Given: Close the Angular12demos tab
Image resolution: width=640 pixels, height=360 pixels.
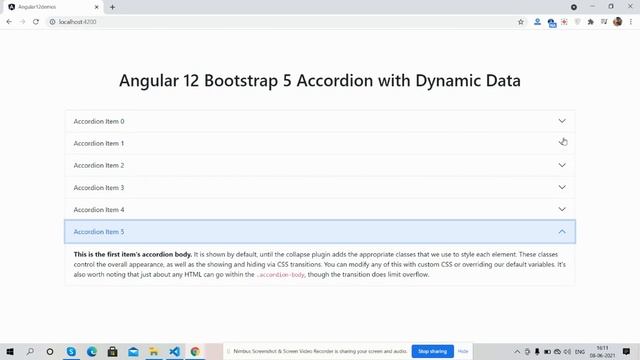Looking at the screenshot, I should point(97,7).
